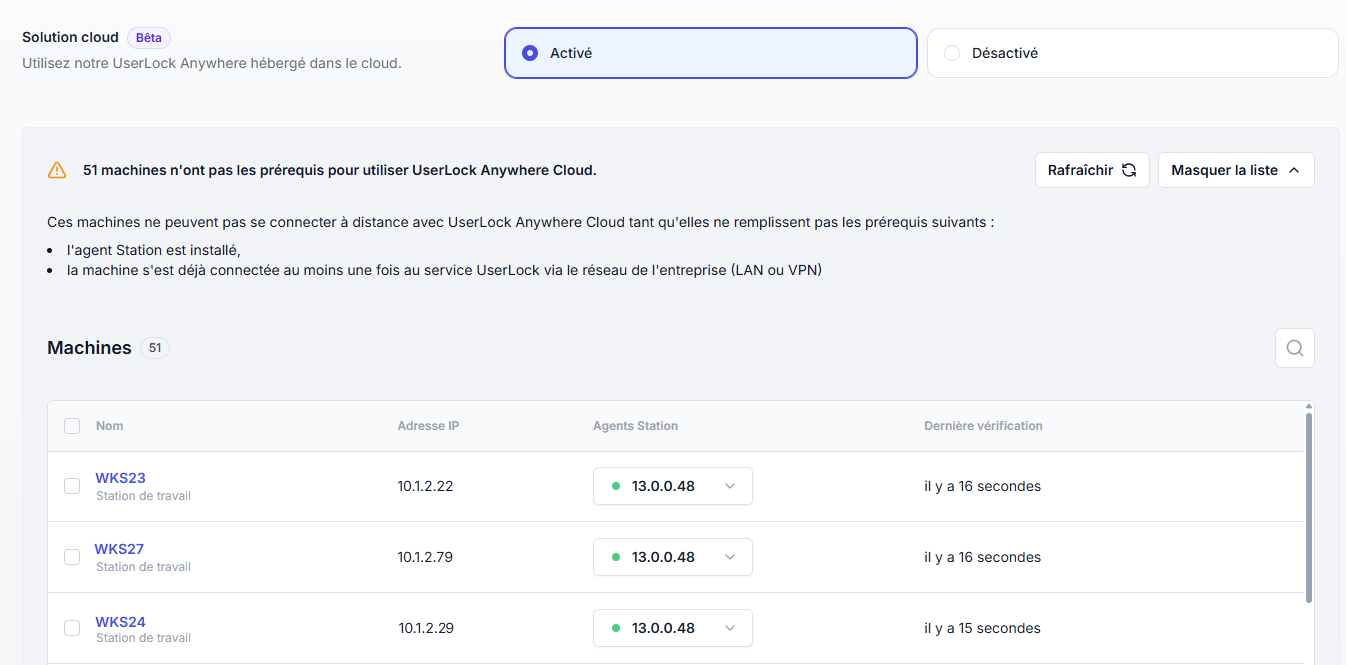Sort by the Nom column header
1346x665 pixels.
click(110, 426)
